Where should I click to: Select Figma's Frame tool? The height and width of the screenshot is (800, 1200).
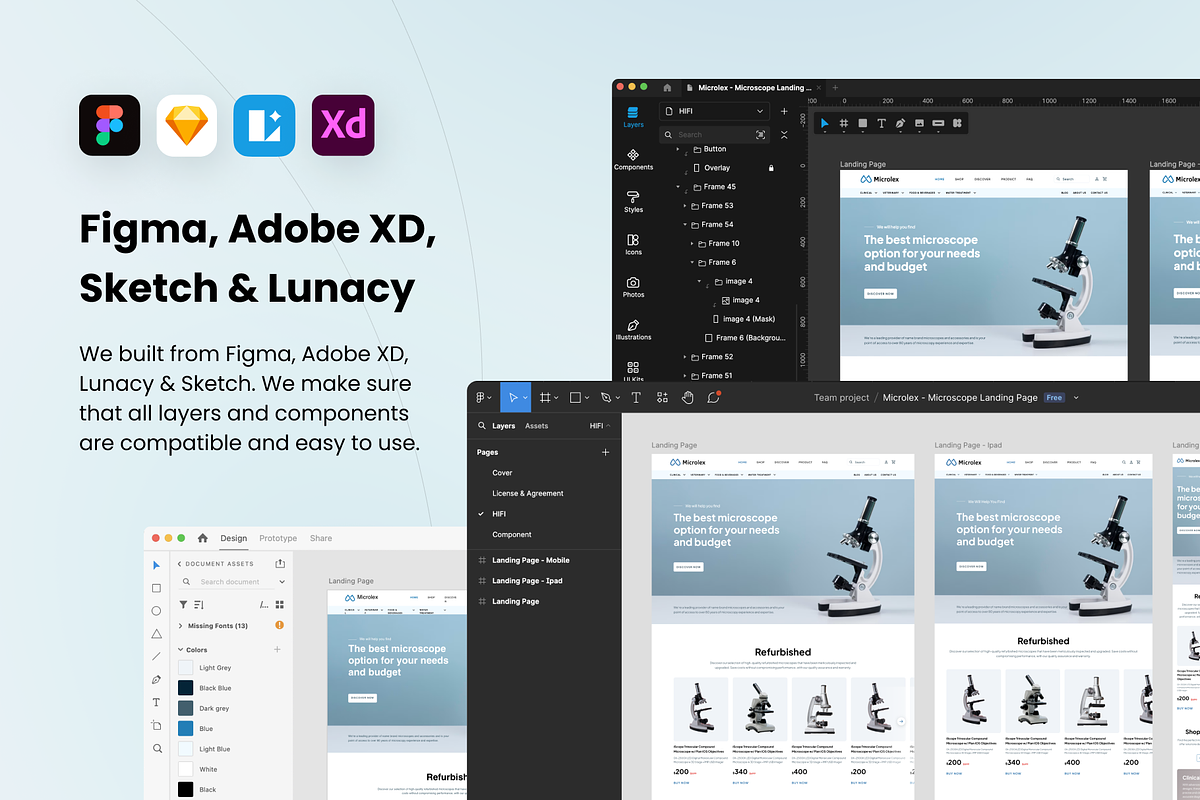545,397
